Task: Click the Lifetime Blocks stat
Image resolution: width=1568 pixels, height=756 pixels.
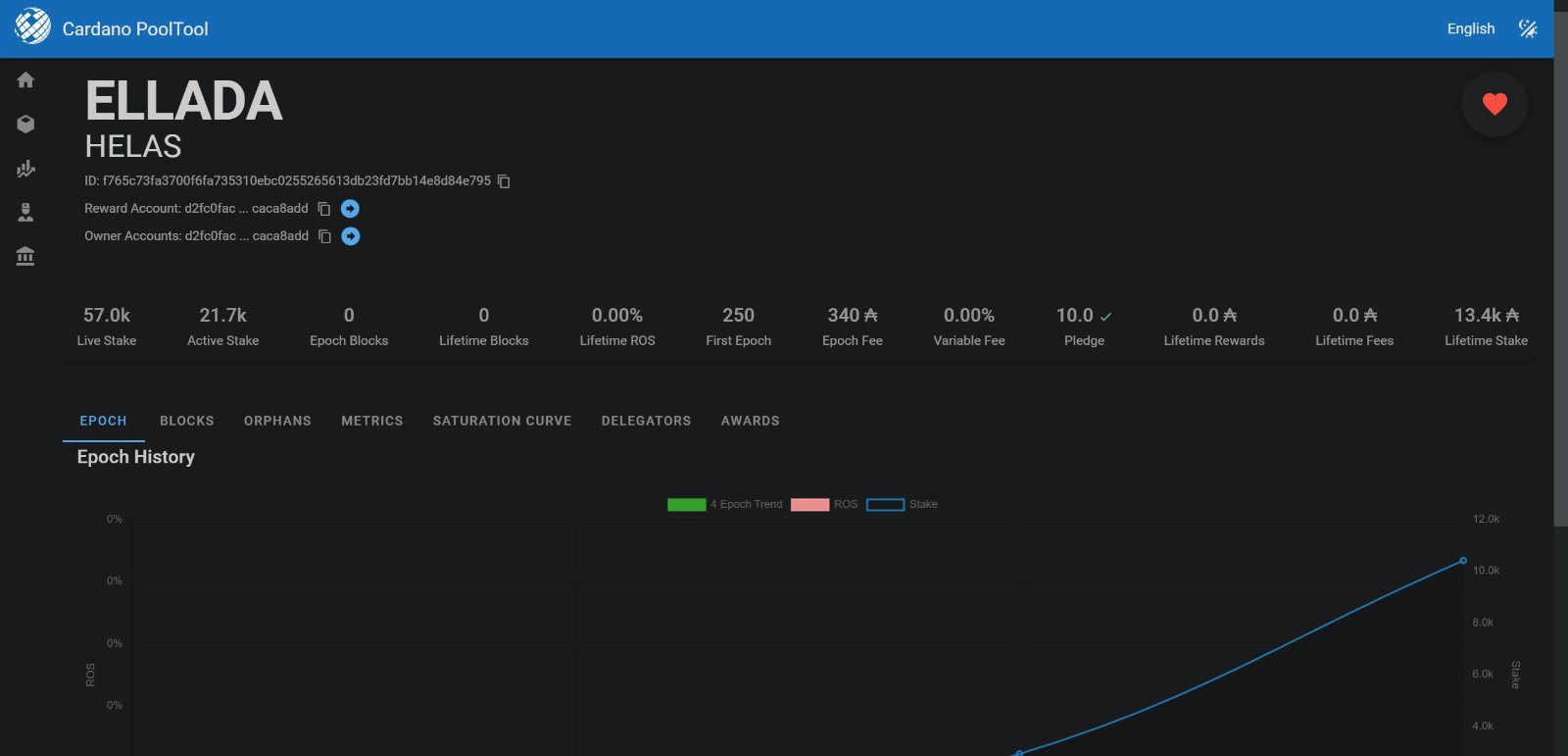Action: (484, 327)
